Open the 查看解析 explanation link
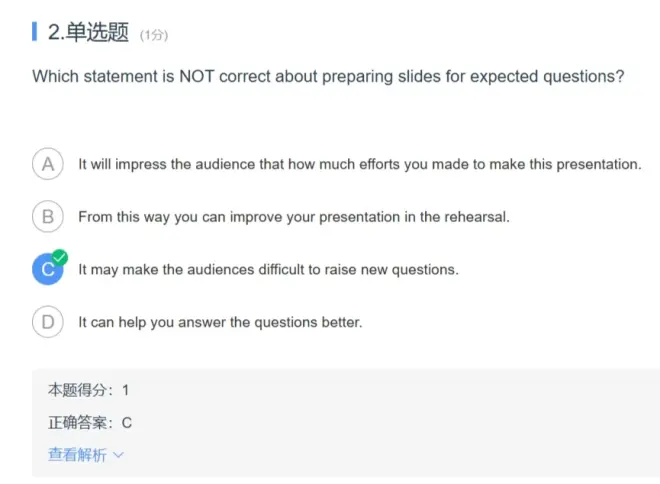The image size is (660, 484). pos(77,455)
